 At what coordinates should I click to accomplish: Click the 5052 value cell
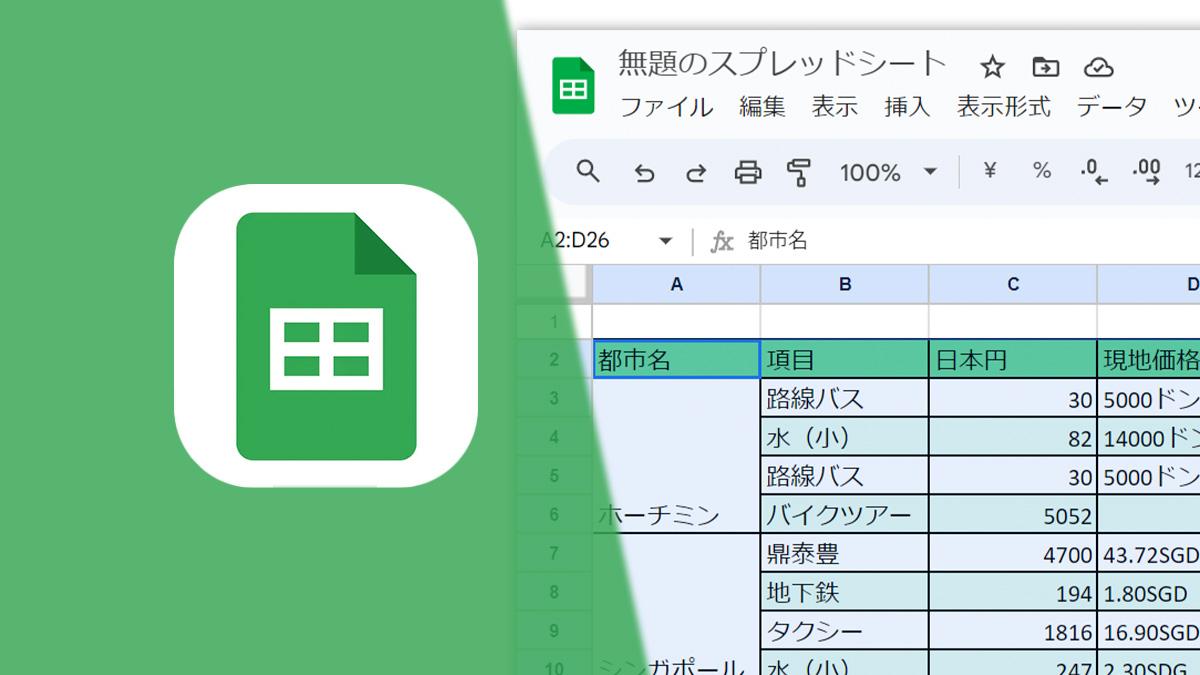click(1013, 514)
